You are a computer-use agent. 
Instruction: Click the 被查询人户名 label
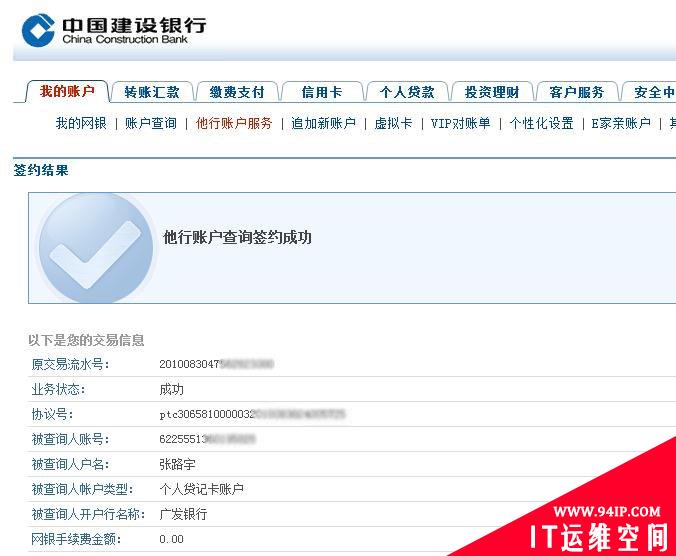point(70,464)
